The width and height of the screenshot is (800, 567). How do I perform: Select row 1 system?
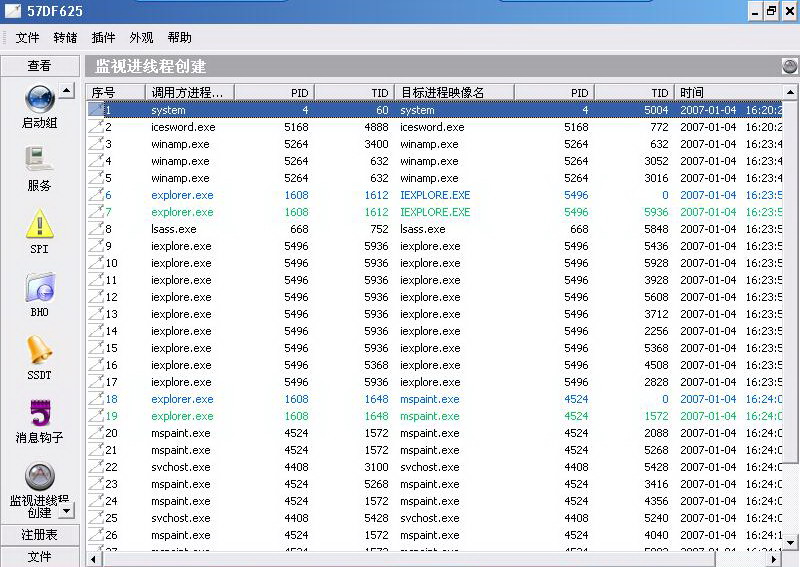pos(434,110)
